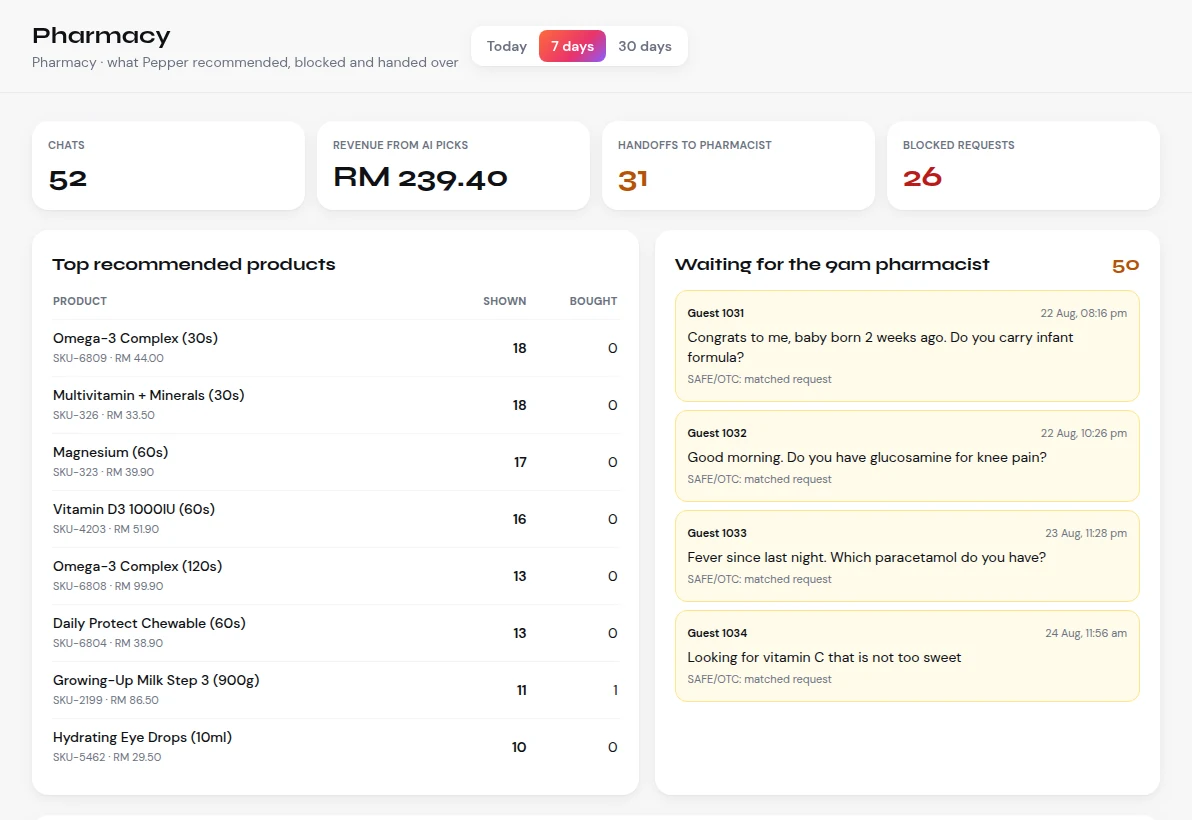This screenshot has width=1192, height=820.
Task: Open Guest 1034 vitamin C request card
Action: (x=907, y=656)
